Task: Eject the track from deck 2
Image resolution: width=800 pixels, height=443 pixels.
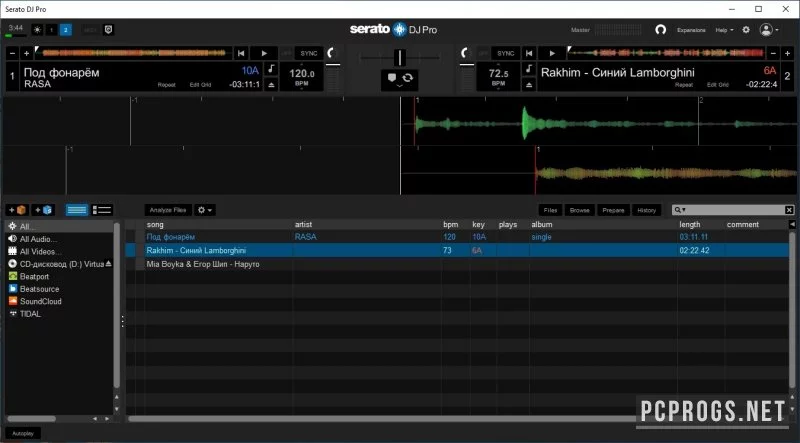Action: (529, 85)
